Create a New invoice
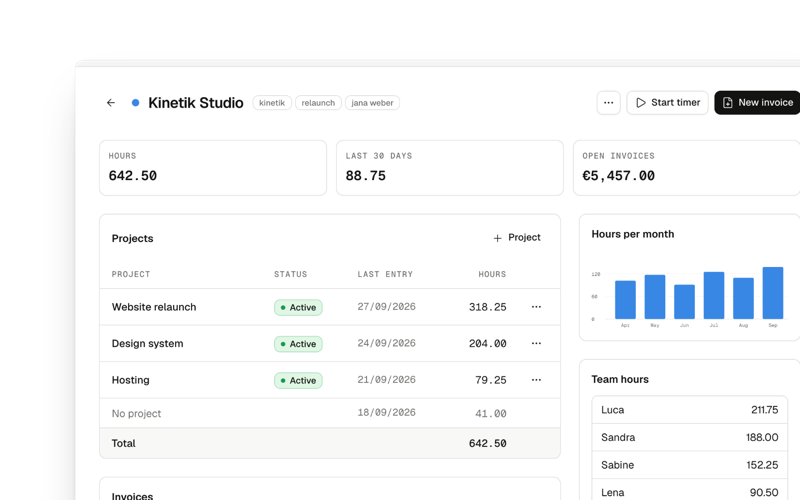 (757, 103)
